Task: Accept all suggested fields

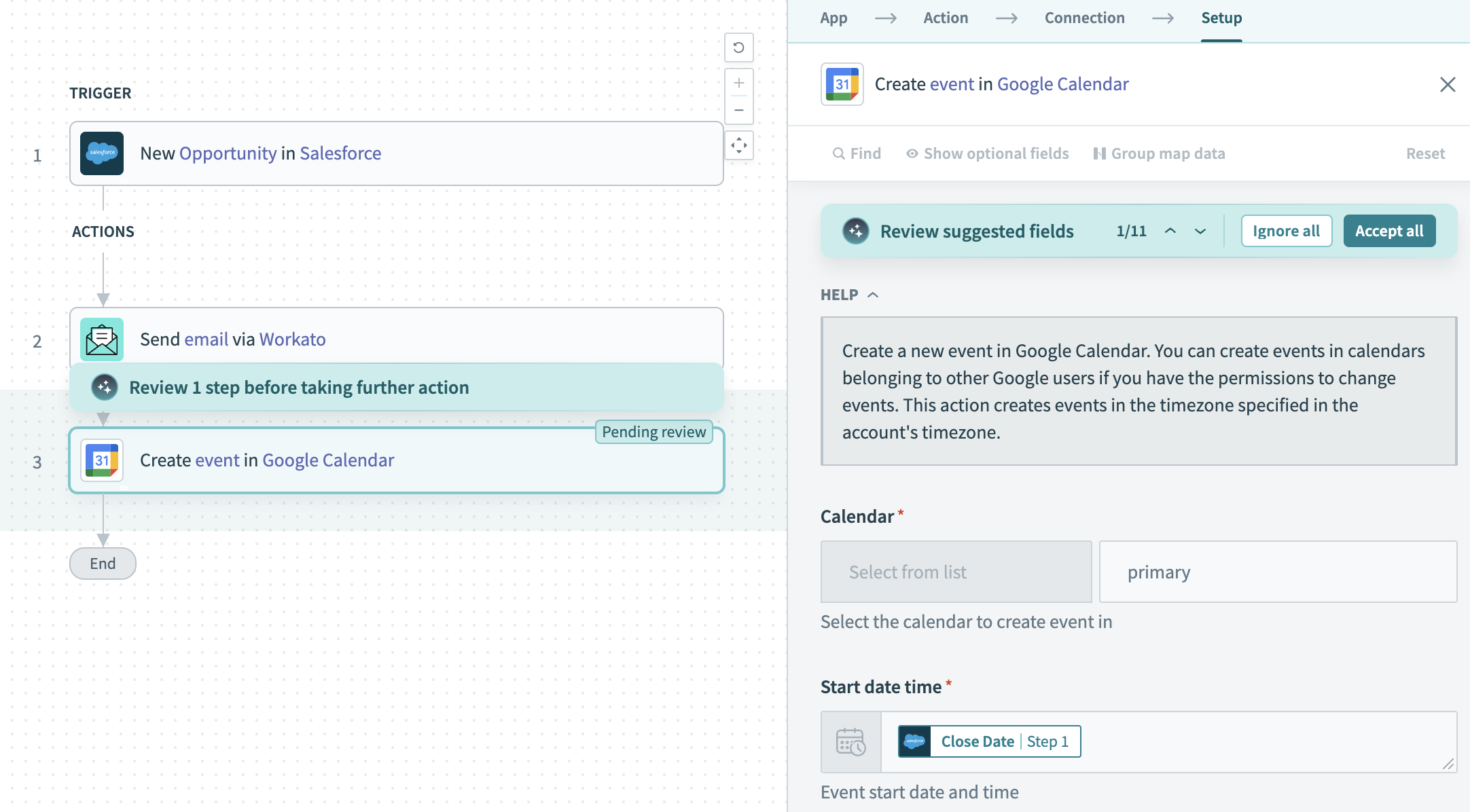Action: pos(1389,231)
